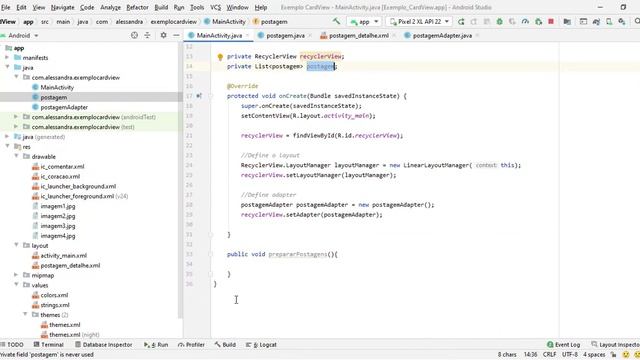This screenshot has height=360, width=640.
Task: Expand the androidTest package node
Action: pyautogui.click(x=16, y=117)
